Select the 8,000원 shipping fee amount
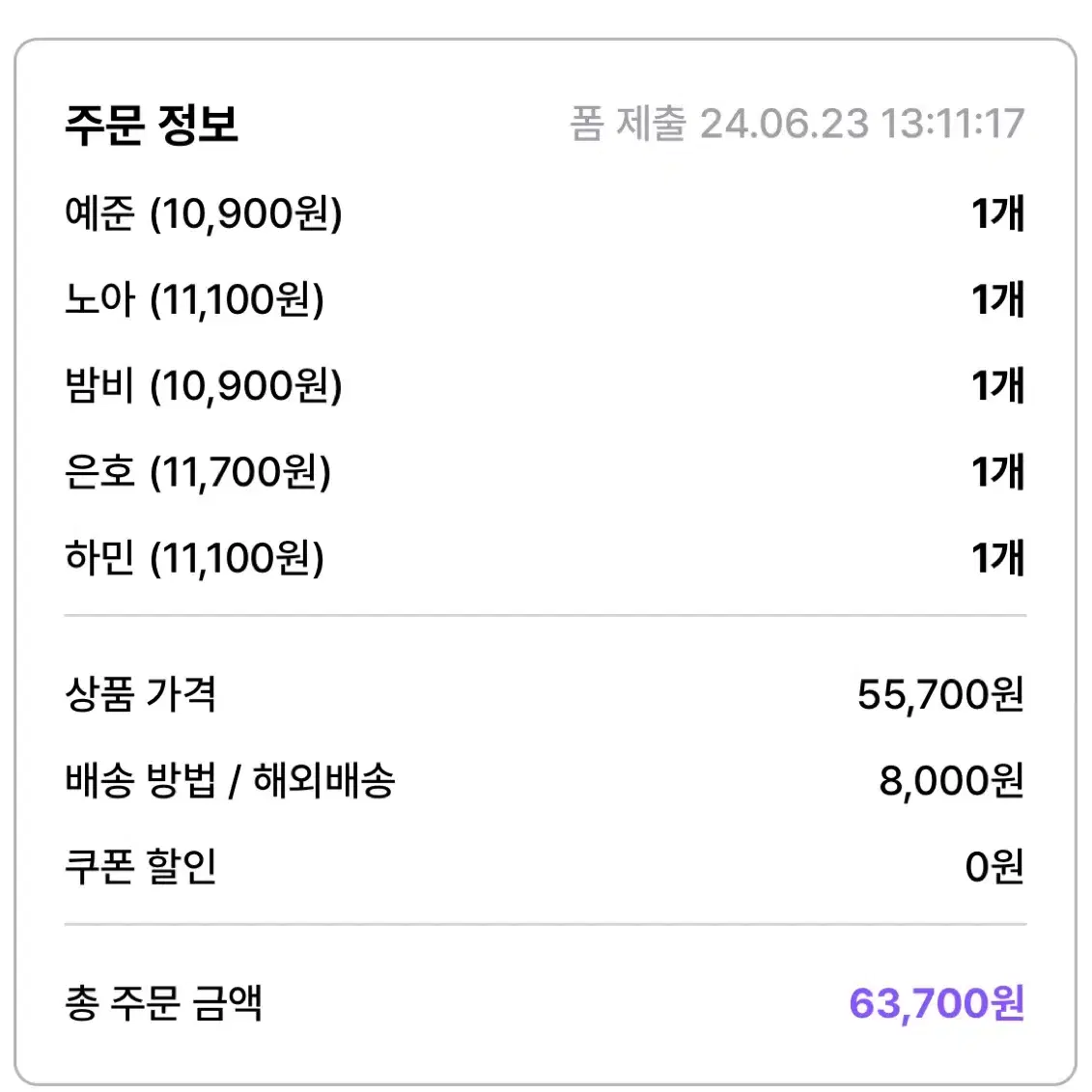Screen dimensions: 1092x1092 [952, 781]
